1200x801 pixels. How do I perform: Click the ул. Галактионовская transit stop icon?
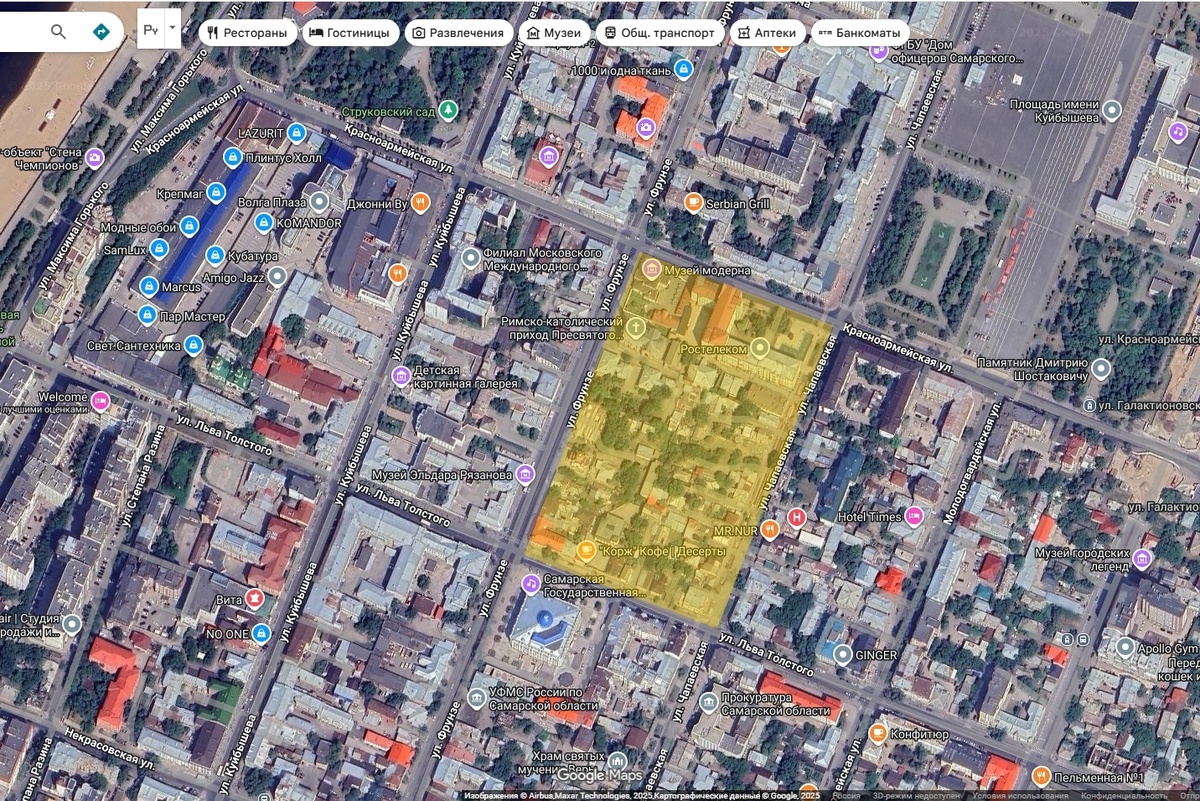pyautogui.click(x=1089, y=405)
